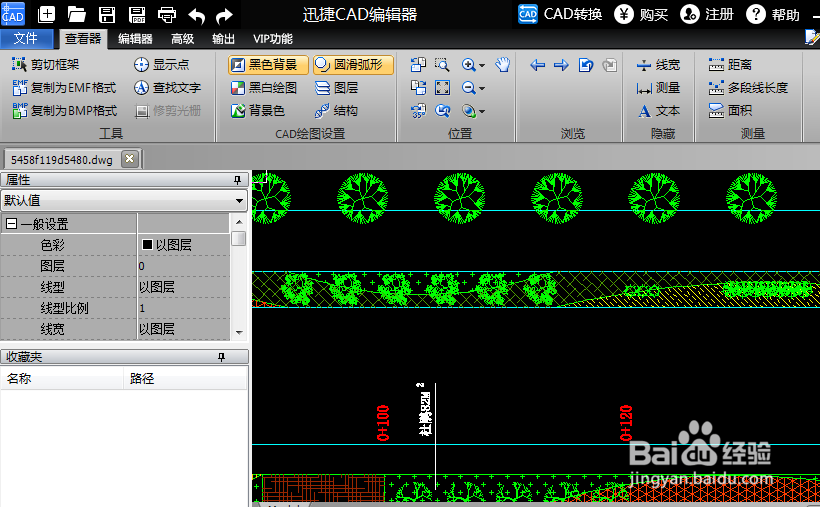Click Polyline length (多段线长度) tool
The width and height of the screenshot is (820, 507).
748,87
